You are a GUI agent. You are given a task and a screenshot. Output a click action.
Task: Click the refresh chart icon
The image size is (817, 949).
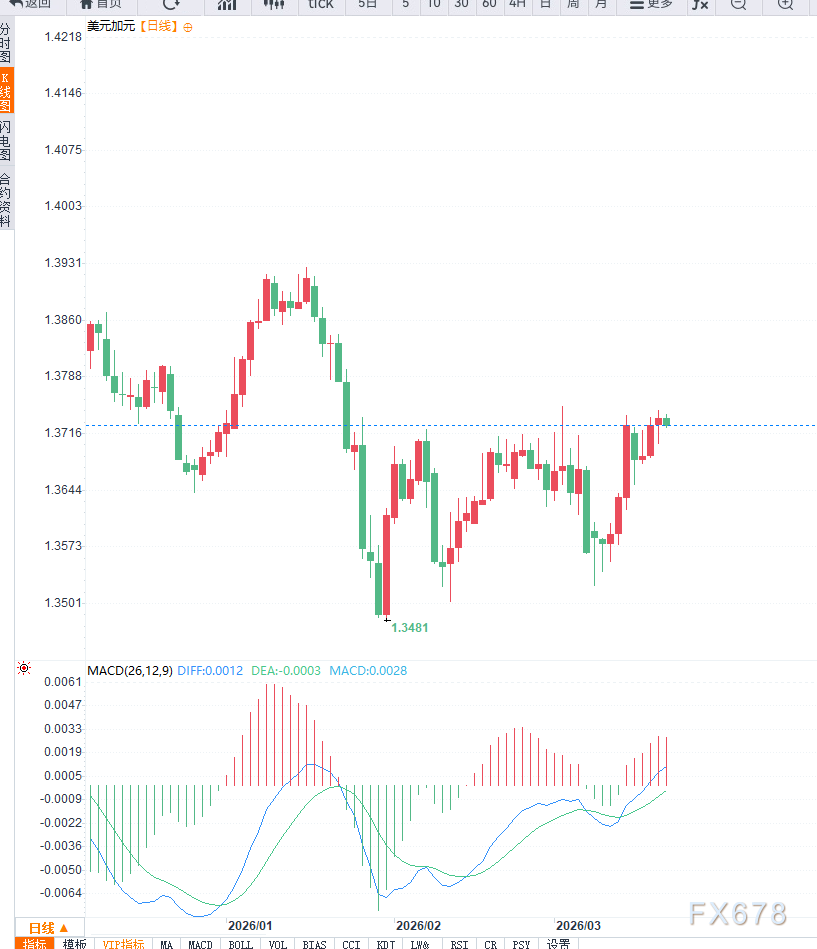(171, 5)
